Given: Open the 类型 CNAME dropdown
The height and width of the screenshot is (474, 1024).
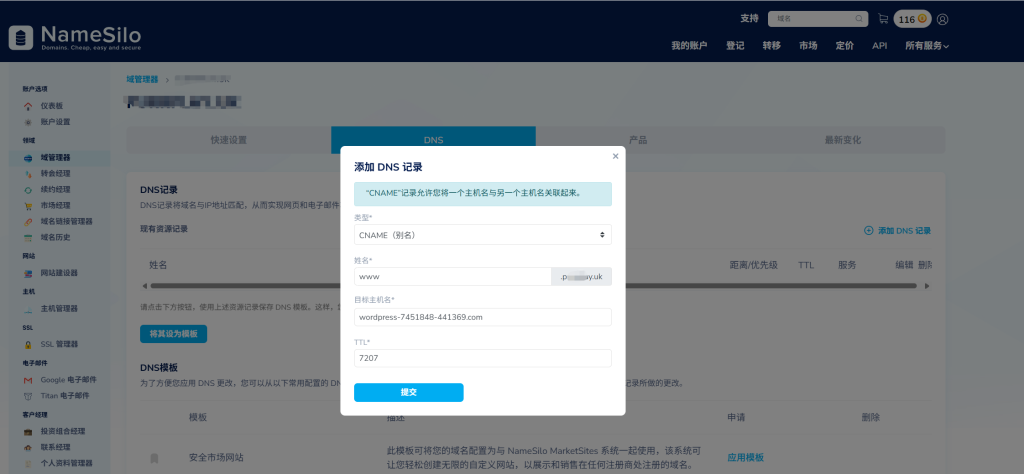Looking at the screenshot, I should pyautogui.click(x=483, y=235).
